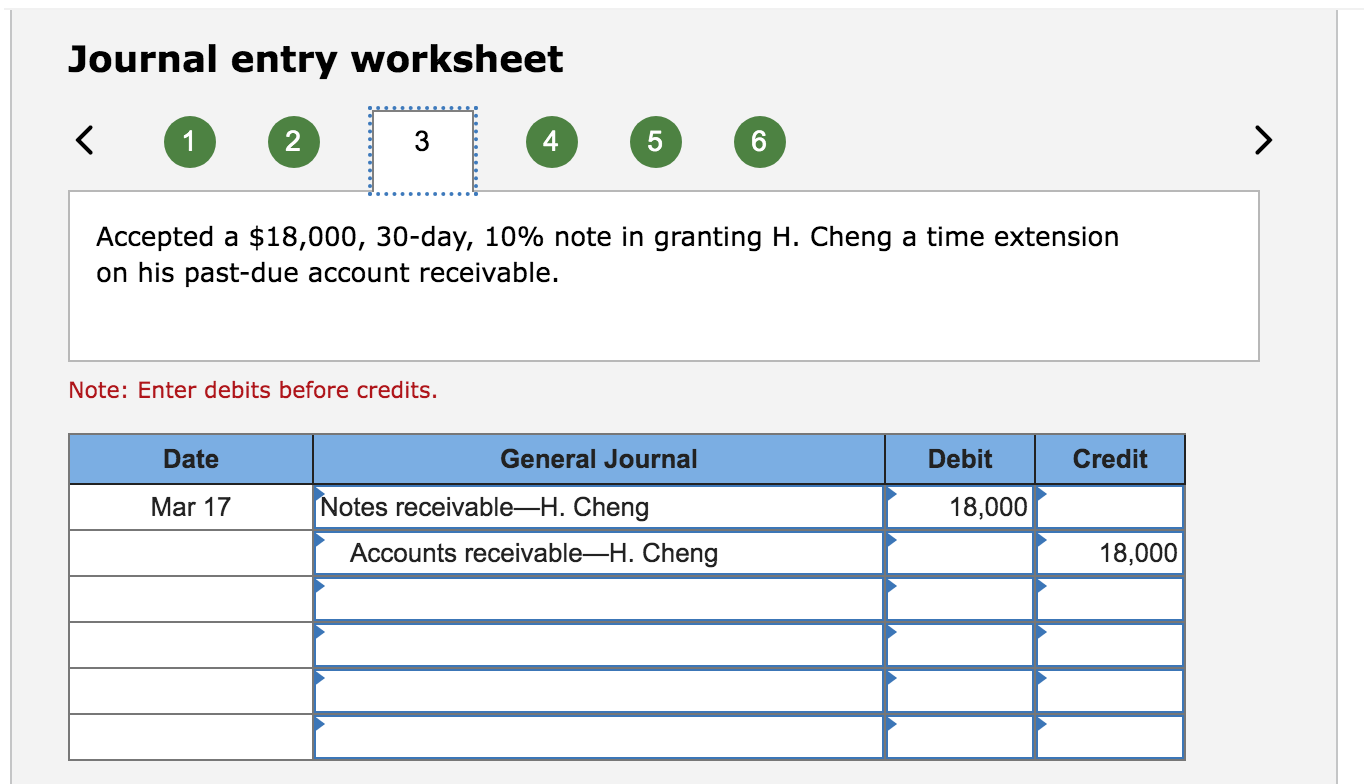The width and height of the screenshot is (1364, 784).
Task: Click the fourth row credit field
Action: pos(1110,645)
